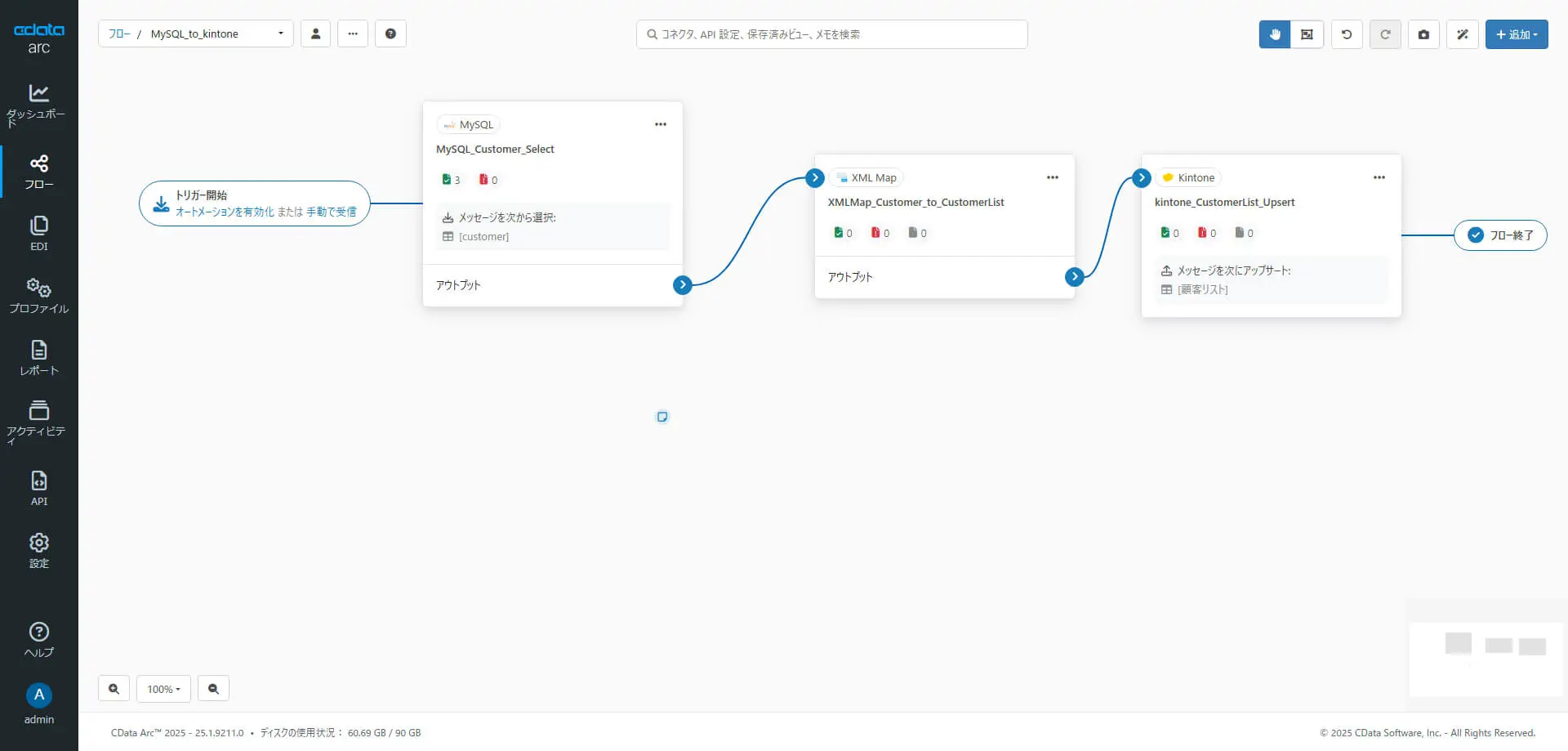Open the 追加 dropdown button
The width and height of the screenshot is (1568, 751).
(1517, 34)
